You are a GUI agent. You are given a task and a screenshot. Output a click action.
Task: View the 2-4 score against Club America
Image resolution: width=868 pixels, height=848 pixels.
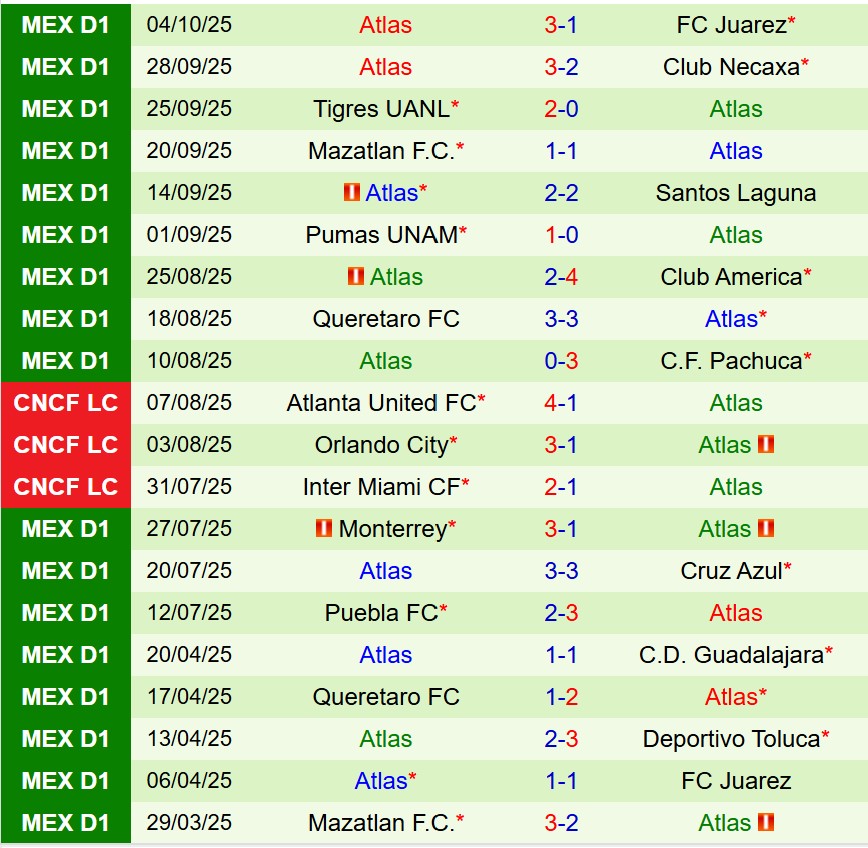point(561,277)
